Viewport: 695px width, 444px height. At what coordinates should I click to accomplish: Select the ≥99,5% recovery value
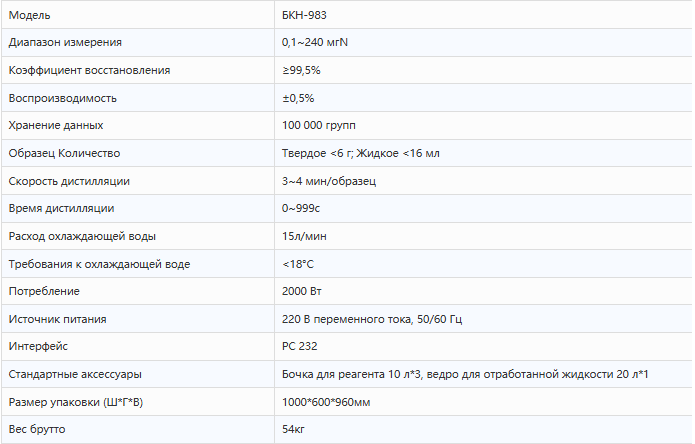[301, 71]
